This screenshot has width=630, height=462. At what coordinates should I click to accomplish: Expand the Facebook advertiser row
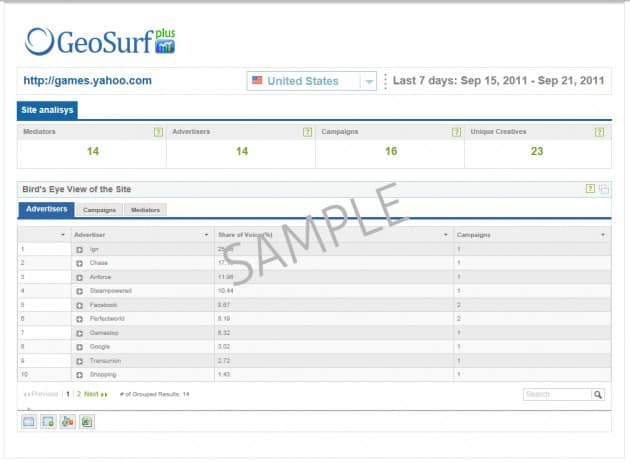pos(80,305)
